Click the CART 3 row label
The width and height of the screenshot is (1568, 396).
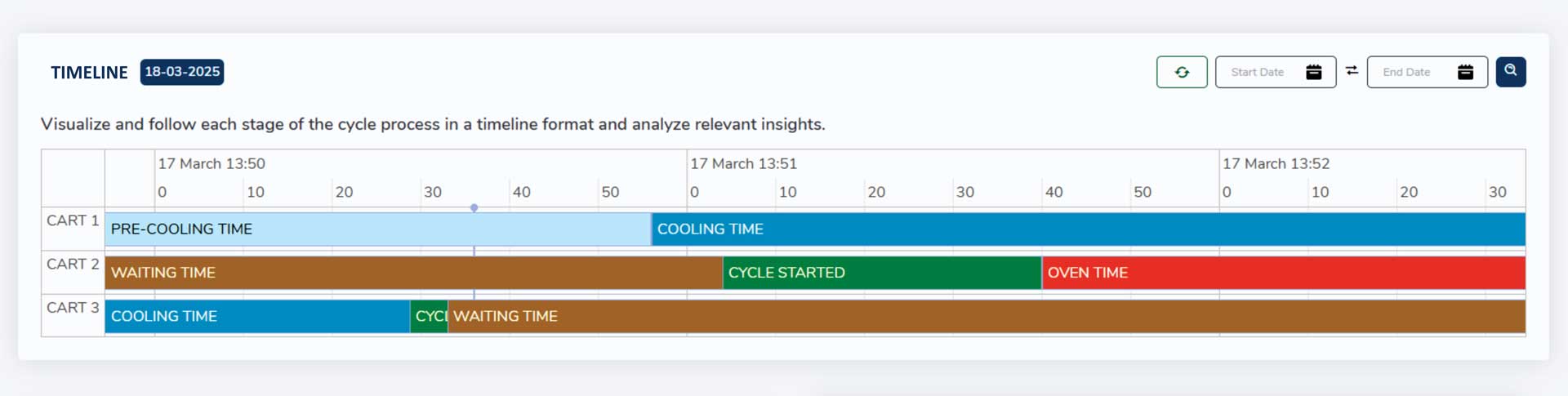pos(73,307)
